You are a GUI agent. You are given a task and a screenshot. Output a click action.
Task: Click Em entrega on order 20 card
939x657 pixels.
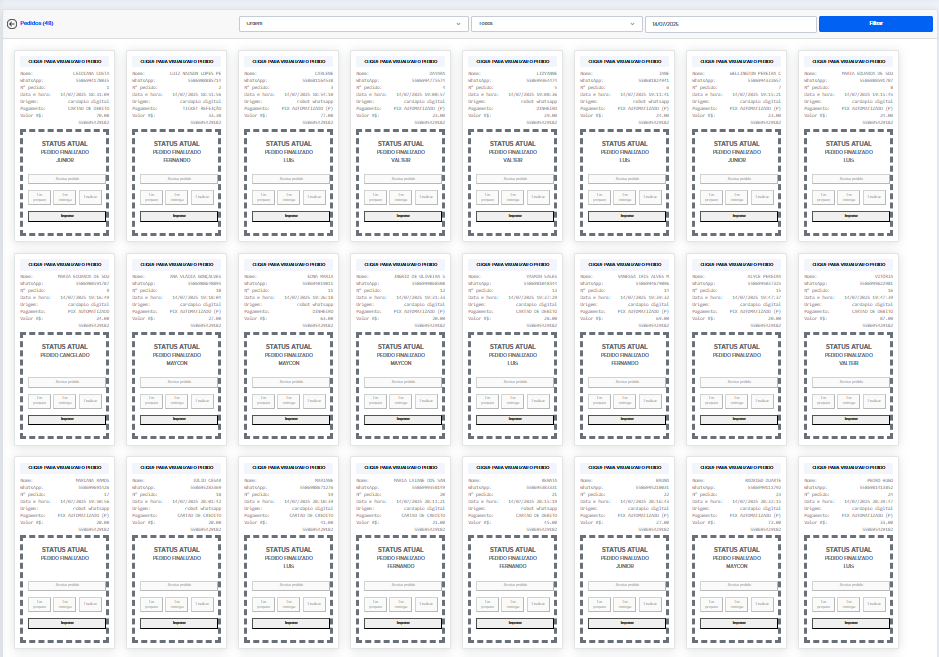point(401,604)
